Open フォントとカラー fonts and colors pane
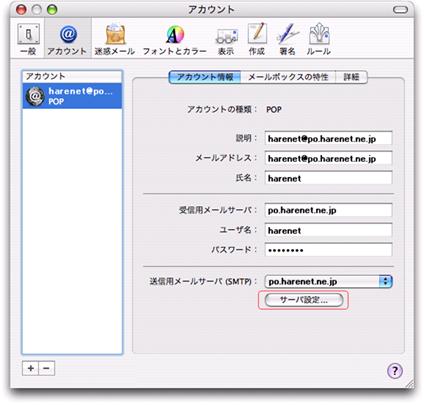 click(x=175, y=39)
